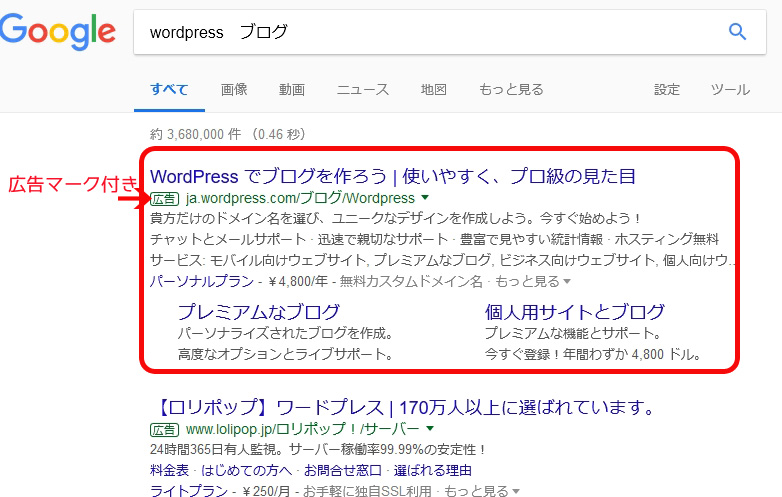The image size is (782, 497).
Task: Open the パーソナルプラン link
Action: tap(202, 281)
